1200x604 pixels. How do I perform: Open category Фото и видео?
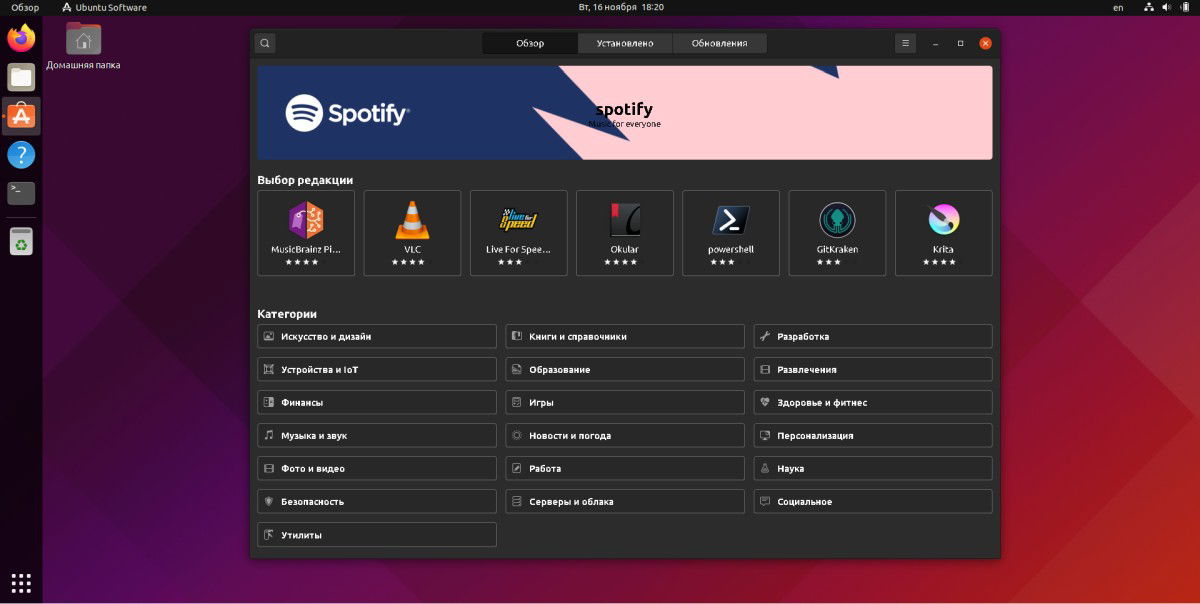click(376, 468)
